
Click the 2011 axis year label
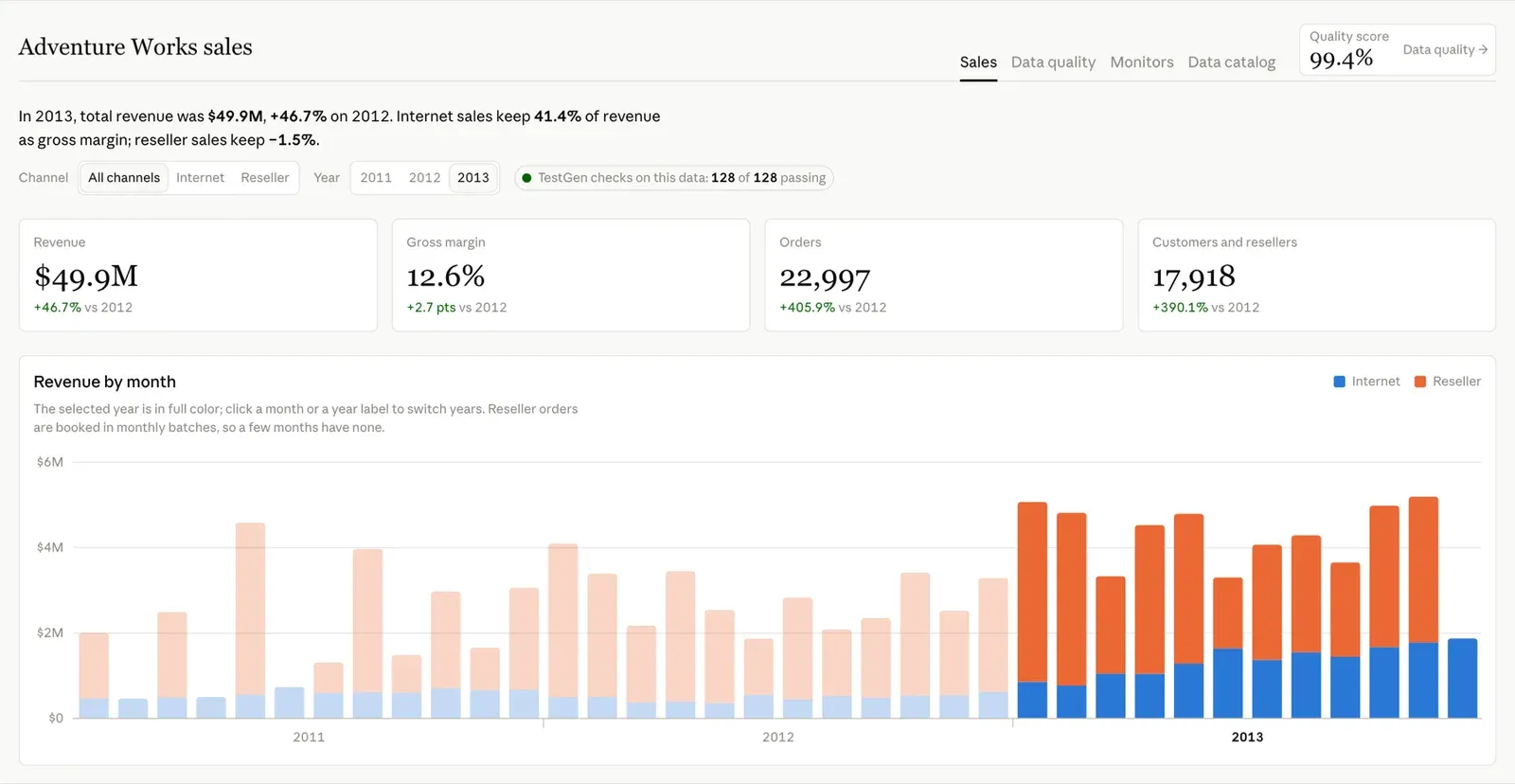pos(309,737)
